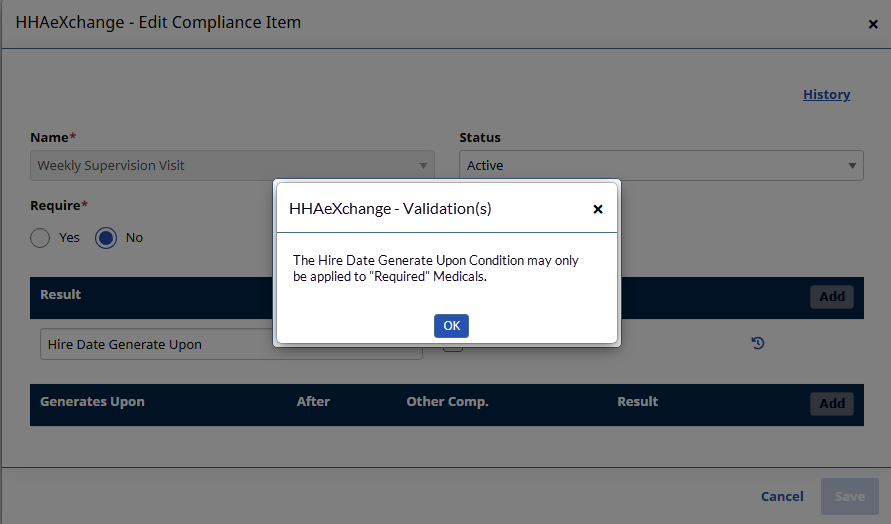Click the history clock icon in Result row
Screen dimensions: 891x524
coord(758,344)
